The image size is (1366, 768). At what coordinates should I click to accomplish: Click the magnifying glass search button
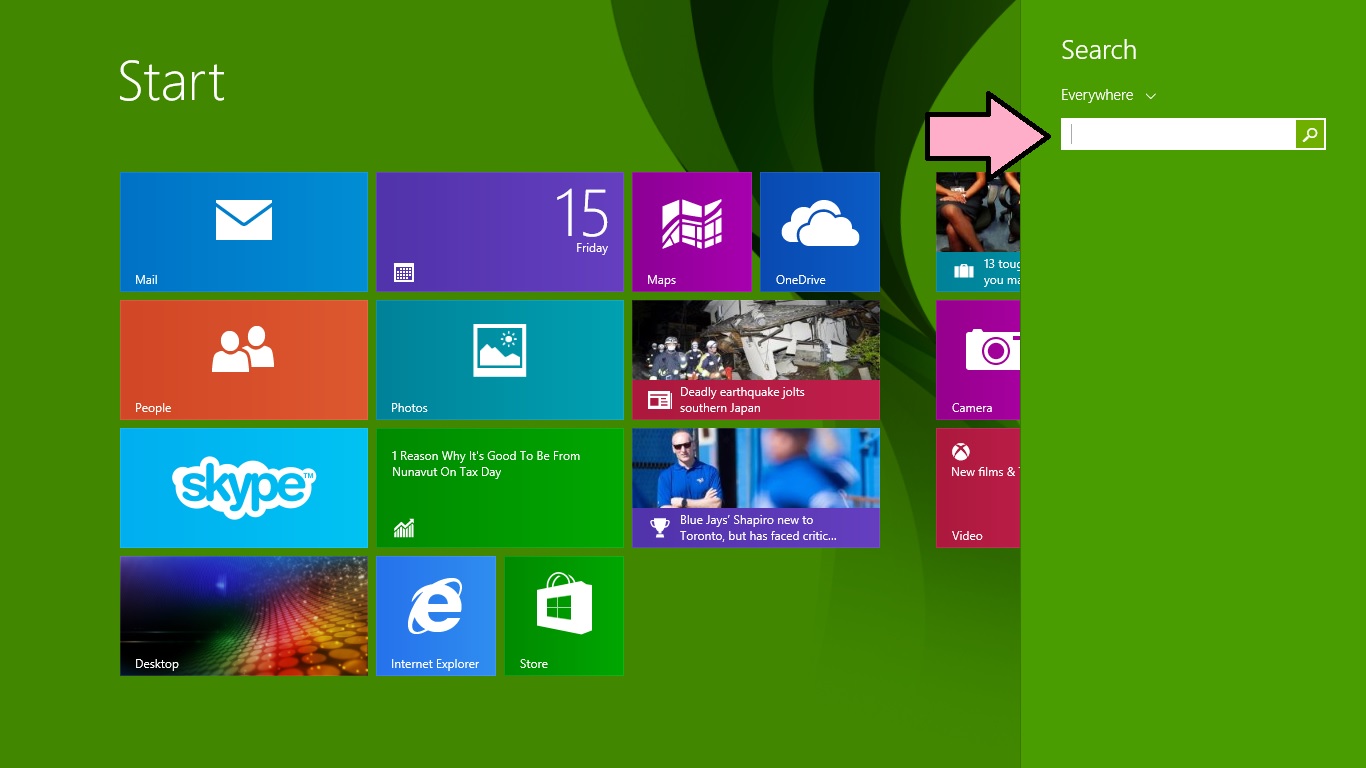coord(1310,134)
